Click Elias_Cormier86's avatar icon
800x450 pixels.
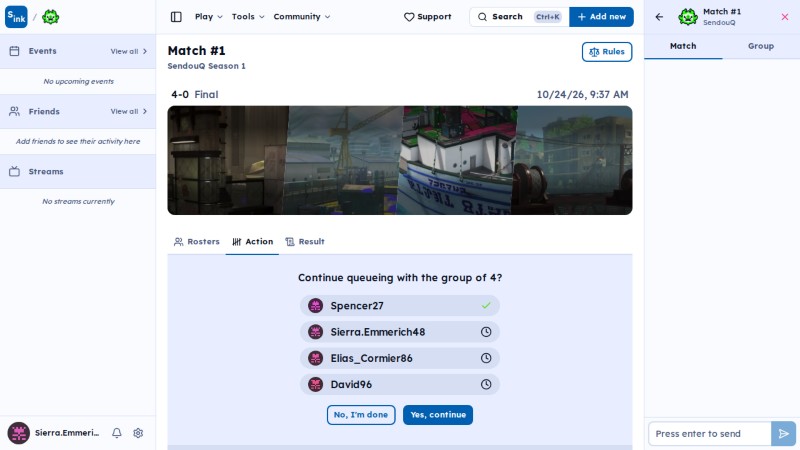(315, 358)
